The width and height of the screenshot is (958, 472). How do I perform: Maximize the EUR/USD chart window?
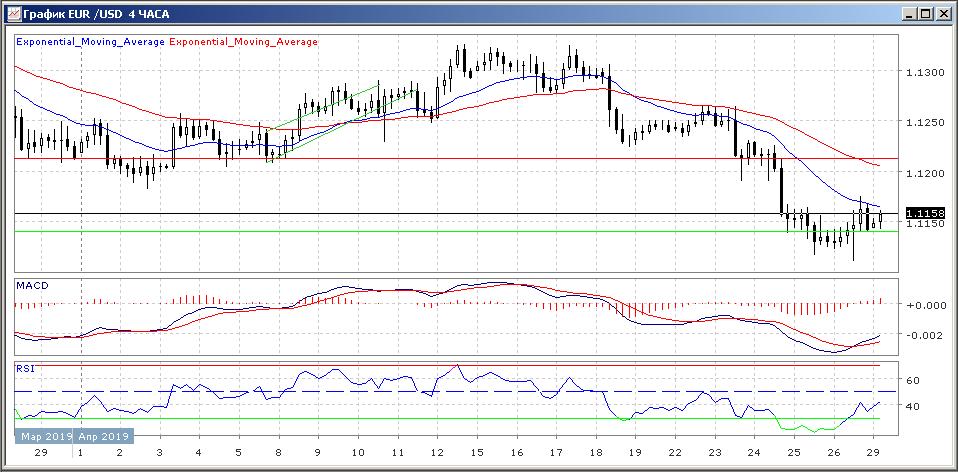926,13
